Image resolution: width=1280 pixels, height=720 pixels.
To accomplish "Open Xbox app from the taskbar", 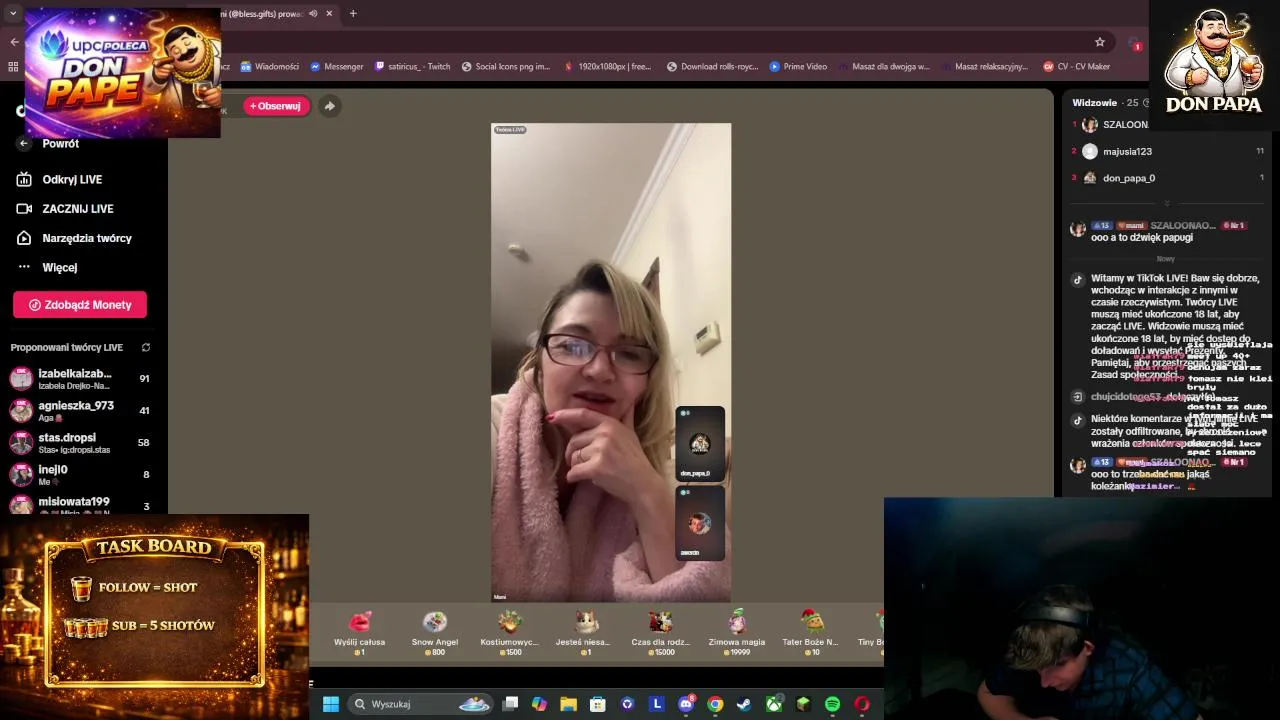I will pos(774,704).
